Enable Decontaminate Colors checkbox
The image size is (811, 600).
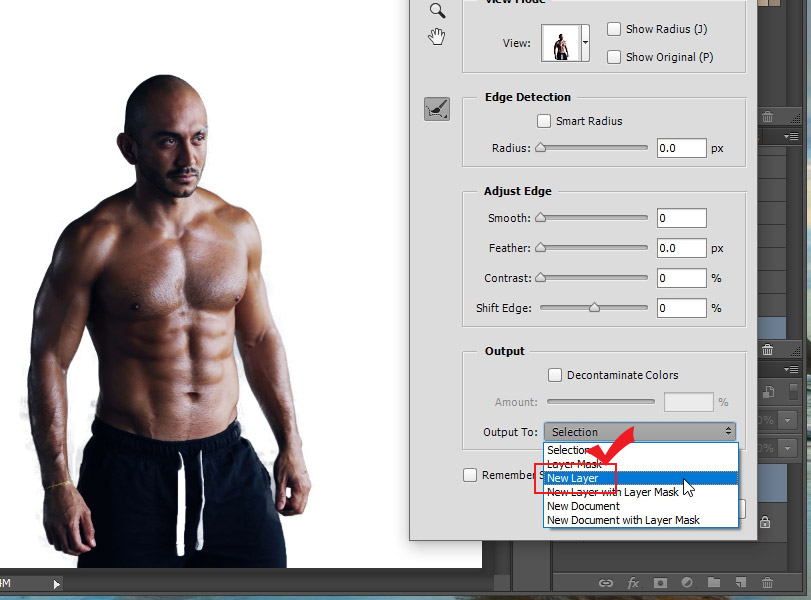pos(554,375)
